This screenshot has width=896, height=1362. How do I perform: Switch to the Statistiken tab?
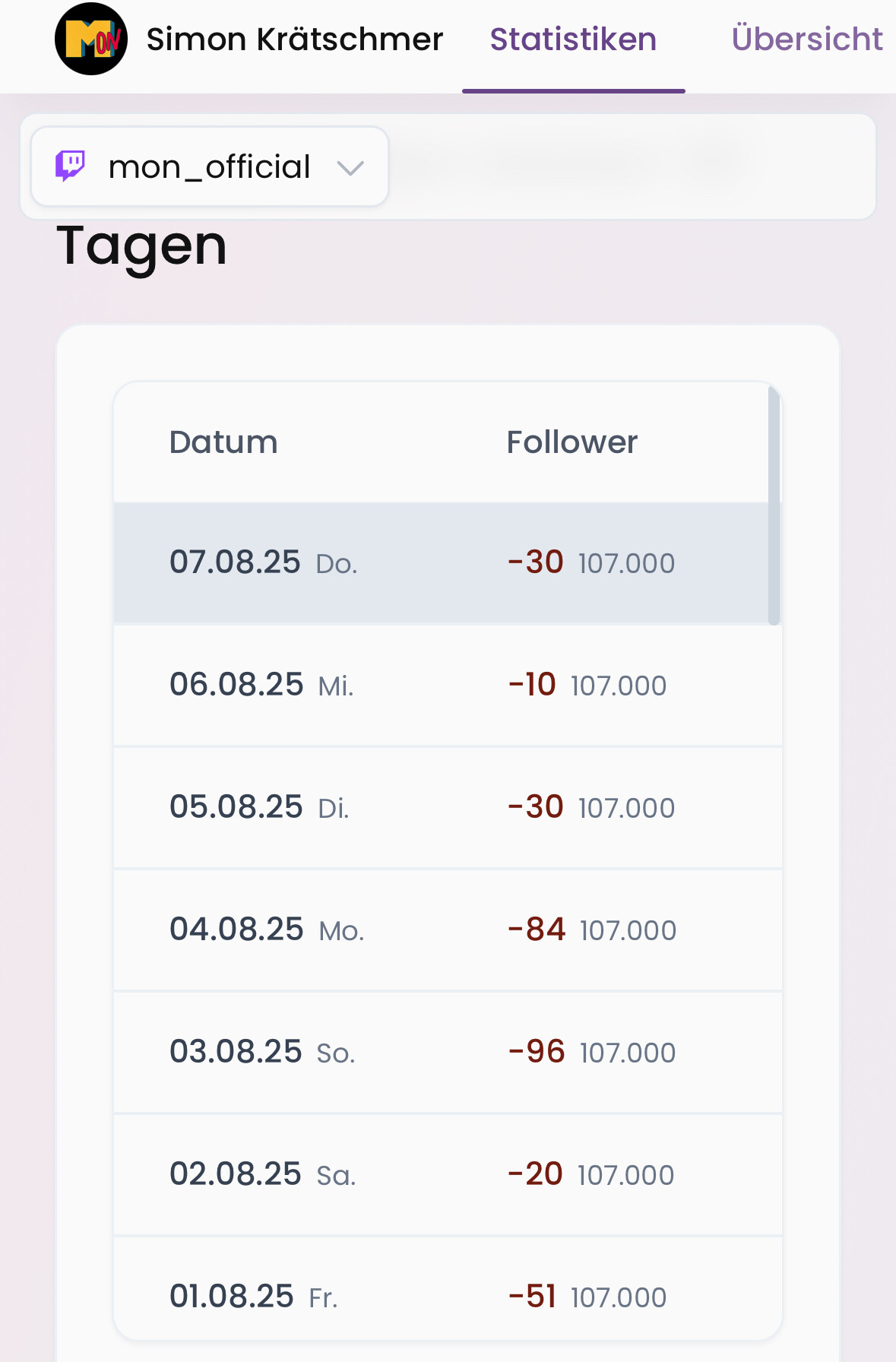[x=574, y=40]
